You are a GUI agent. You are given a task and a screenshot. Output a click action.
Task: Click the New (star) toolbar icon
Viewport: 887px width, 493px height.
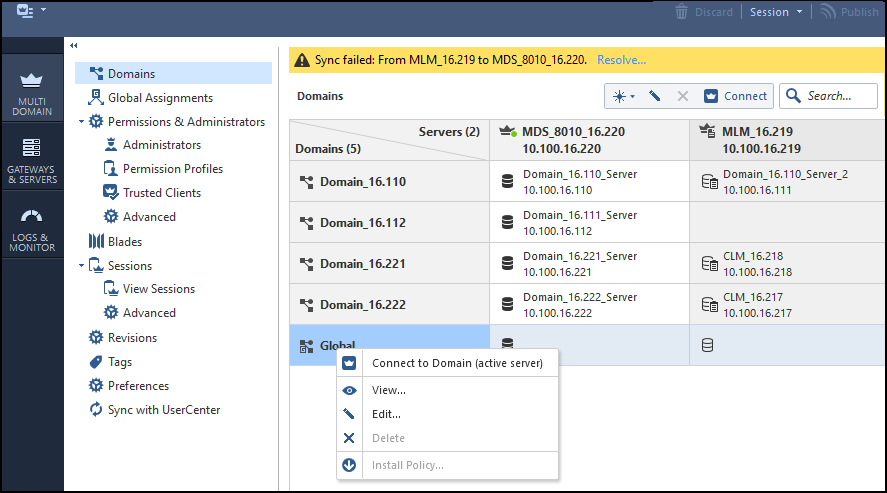624,96
